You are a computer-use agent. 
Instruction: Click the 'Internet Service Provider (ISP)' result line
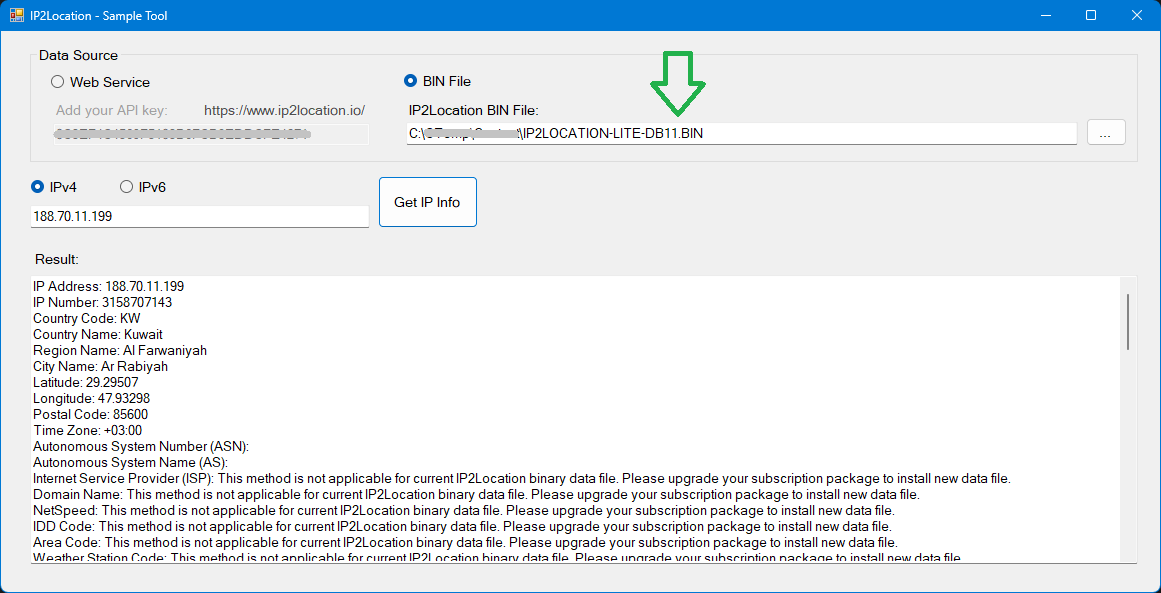tap(522, 478)
